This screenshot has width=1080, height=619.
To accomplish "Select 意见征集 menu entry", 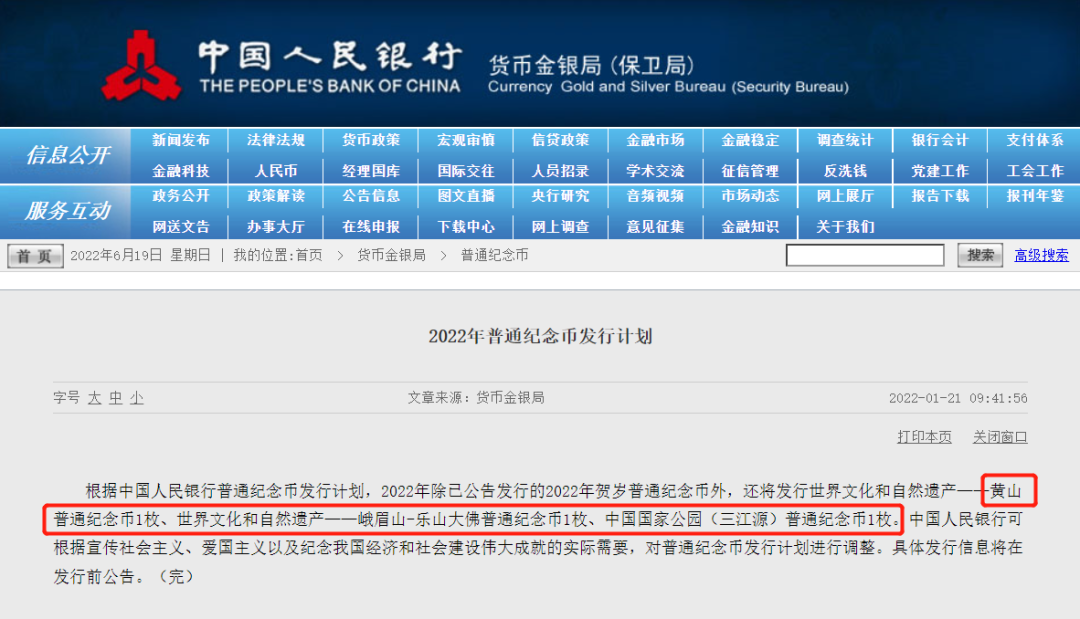I will pyautogui.click(x=655, y=227).
